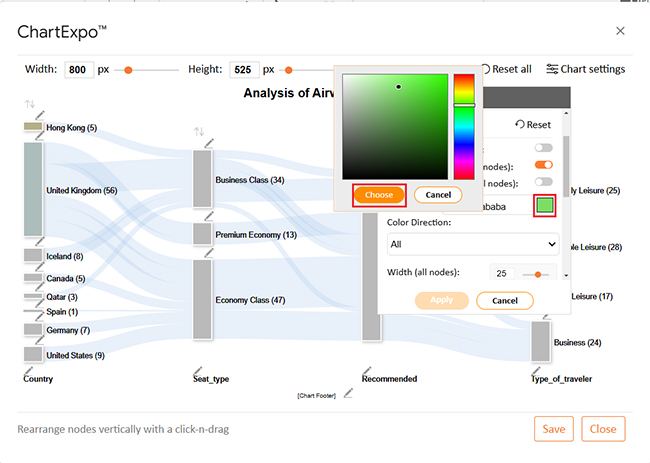
Task: Click the edit pencil above Economy Class node
Action: point(209,253)
